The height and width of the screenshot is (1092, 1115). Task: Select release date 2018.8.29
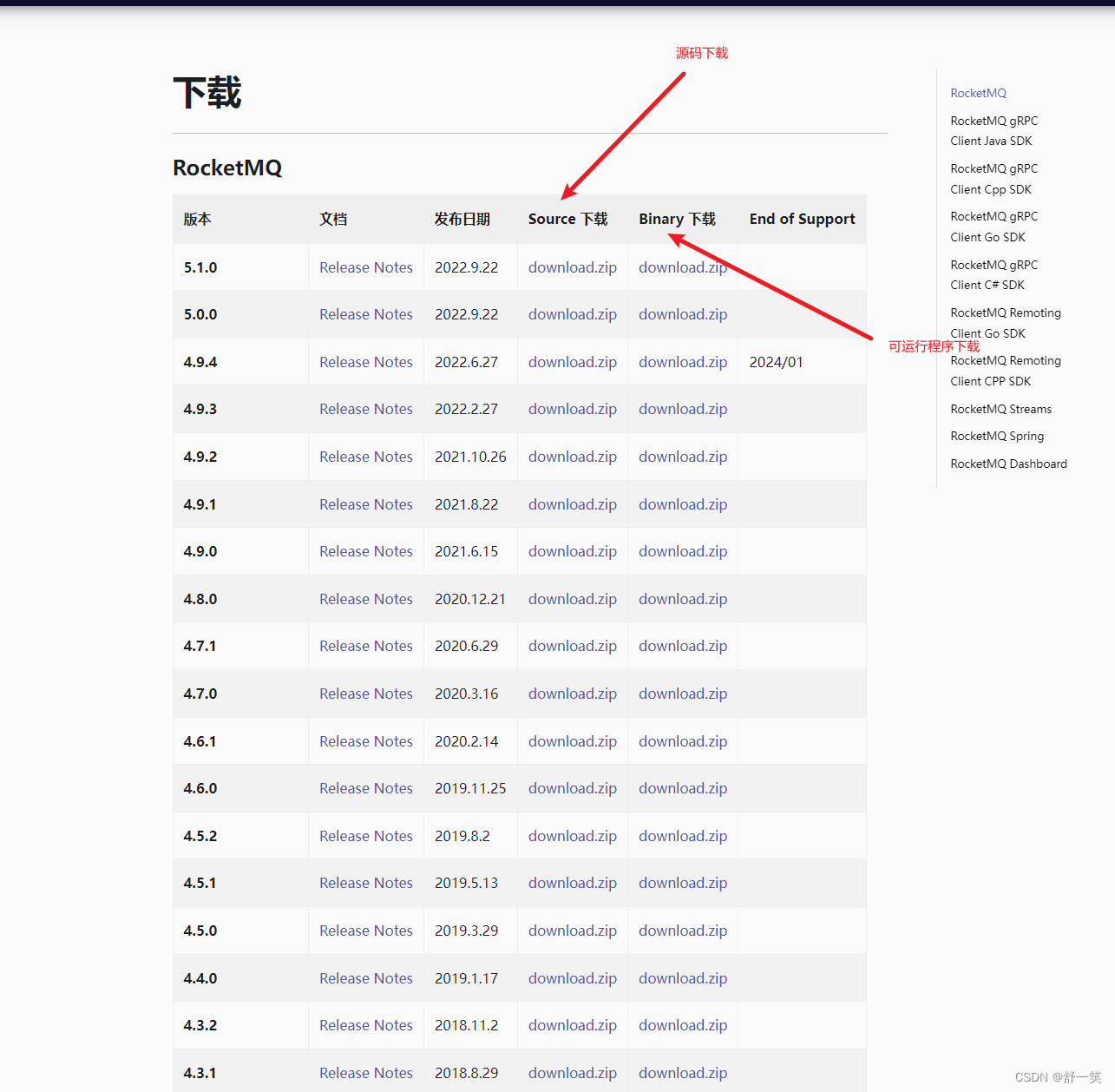click(x=466, y=1073)
